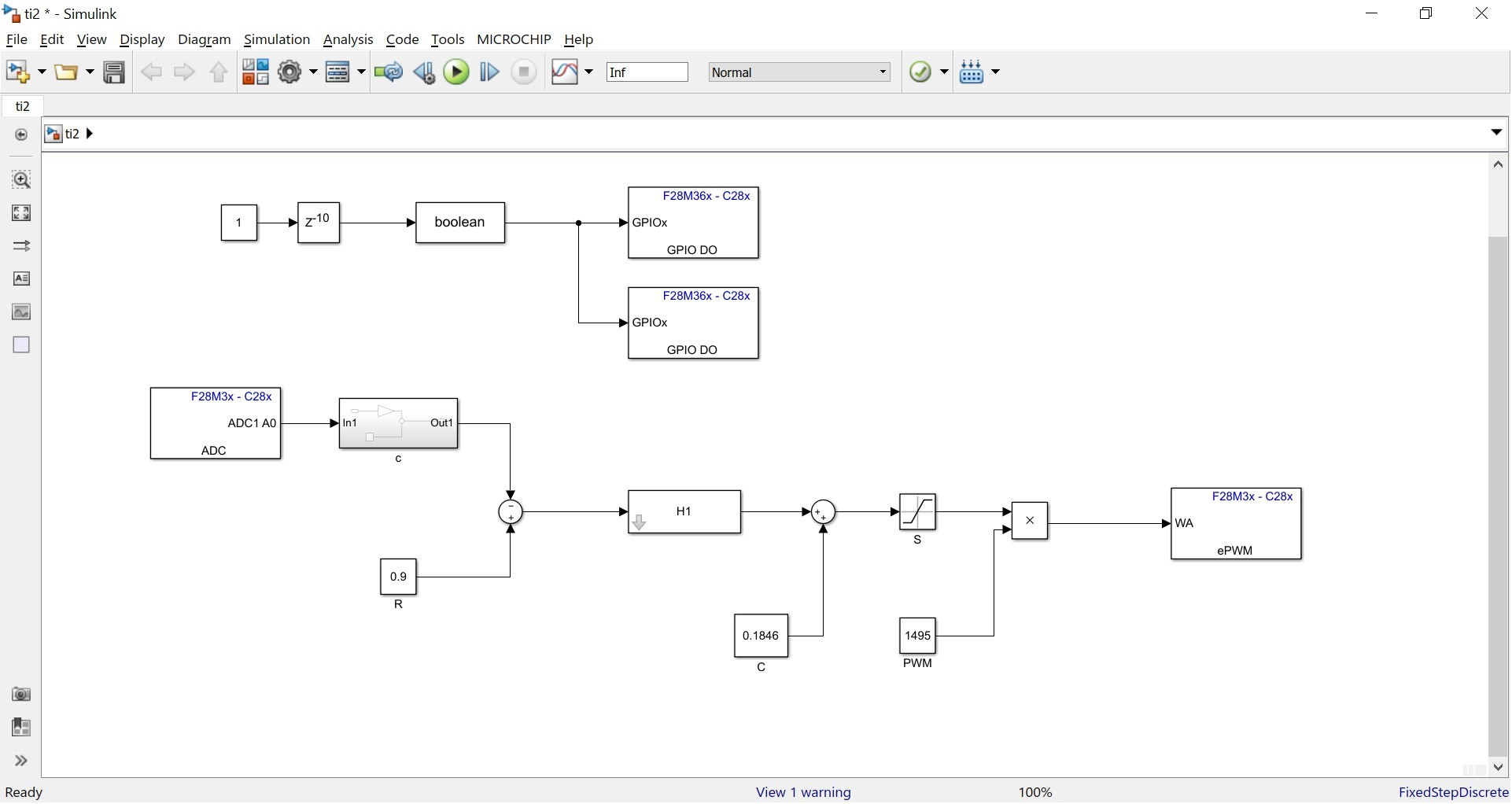
Task: Open the MICROCHIP menu
Action: 514,39
